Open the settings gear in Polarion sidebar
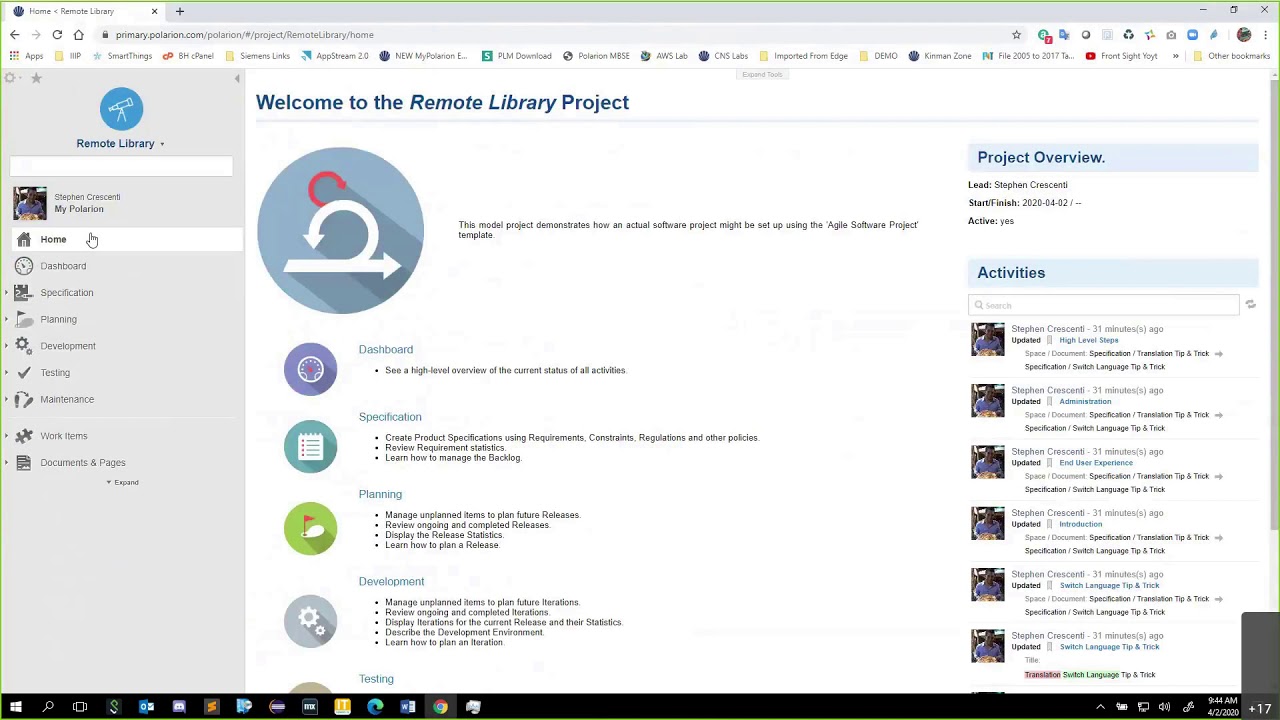This screenshot has height=720, width=1280. (11, 78)
